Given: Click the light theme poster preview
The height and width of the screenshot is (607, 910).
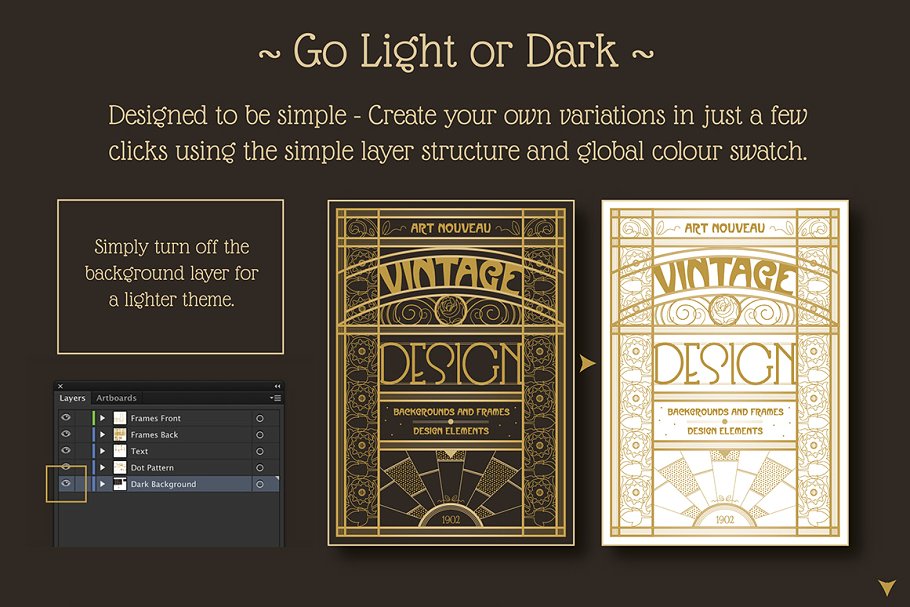Looking at the screenshot, I should click(724, 373).
